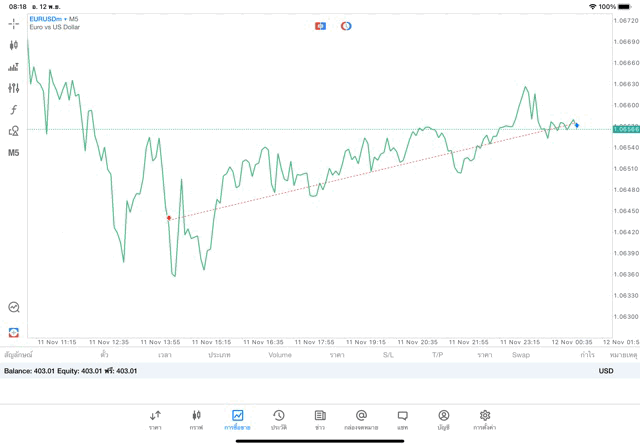640x447 pixels.
Task: Open the indicators function (f) icon
Action: click(14, 110)
